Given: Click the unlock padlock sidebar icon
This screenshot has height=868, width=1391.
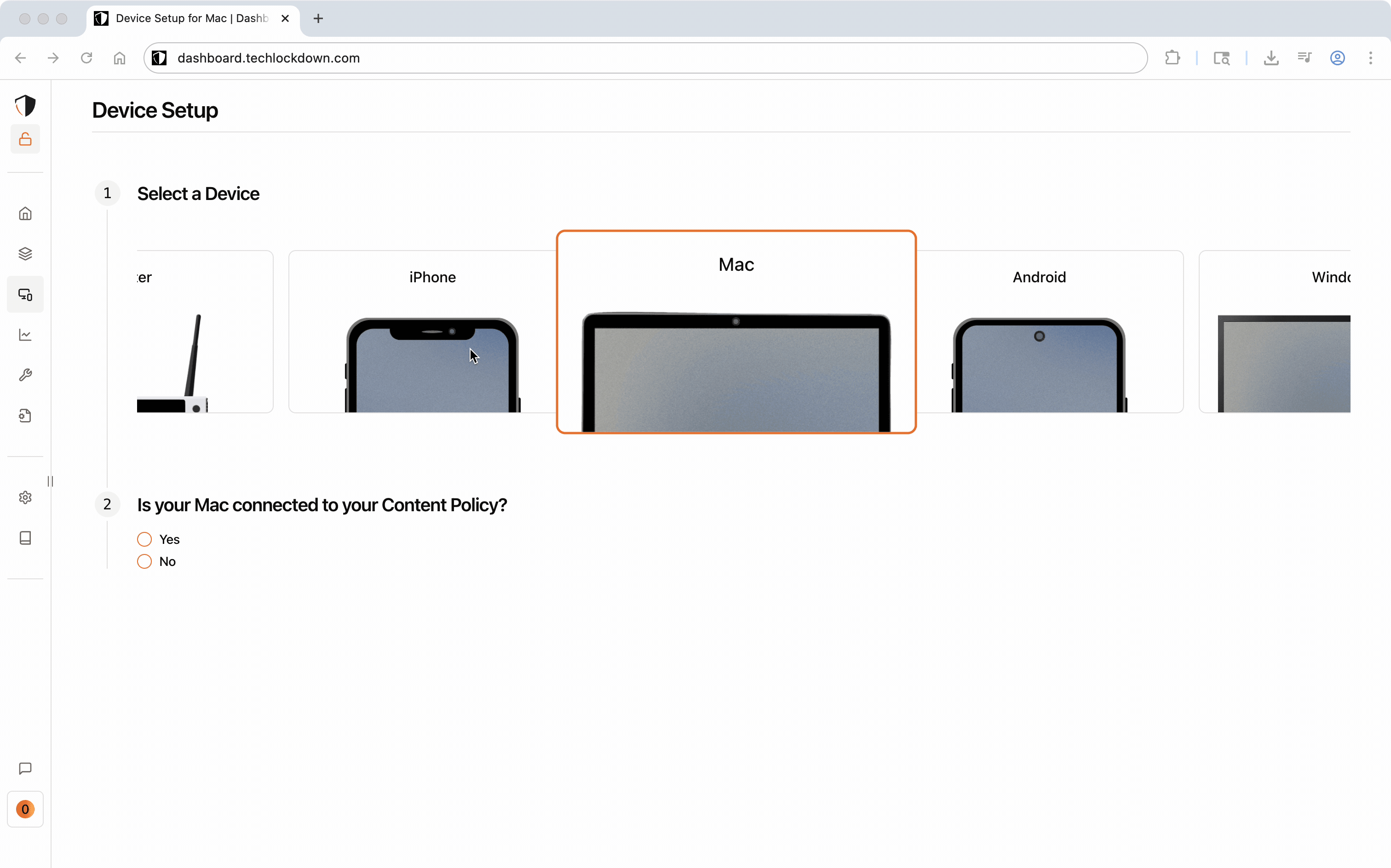Looking at the screenshot, I should (x=25, y=139).
